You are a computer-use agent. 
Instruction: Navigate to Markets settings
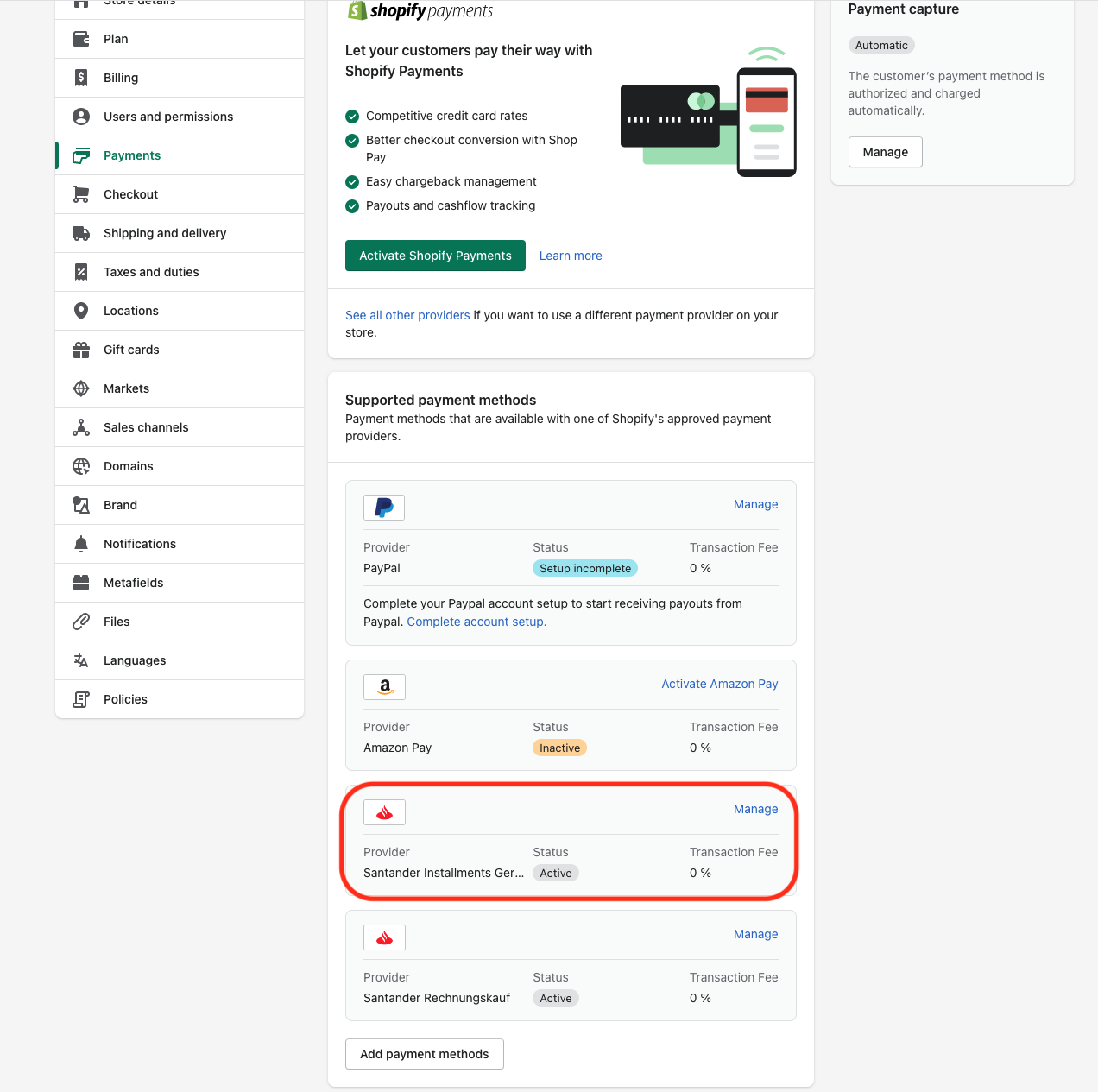(180, 388)
